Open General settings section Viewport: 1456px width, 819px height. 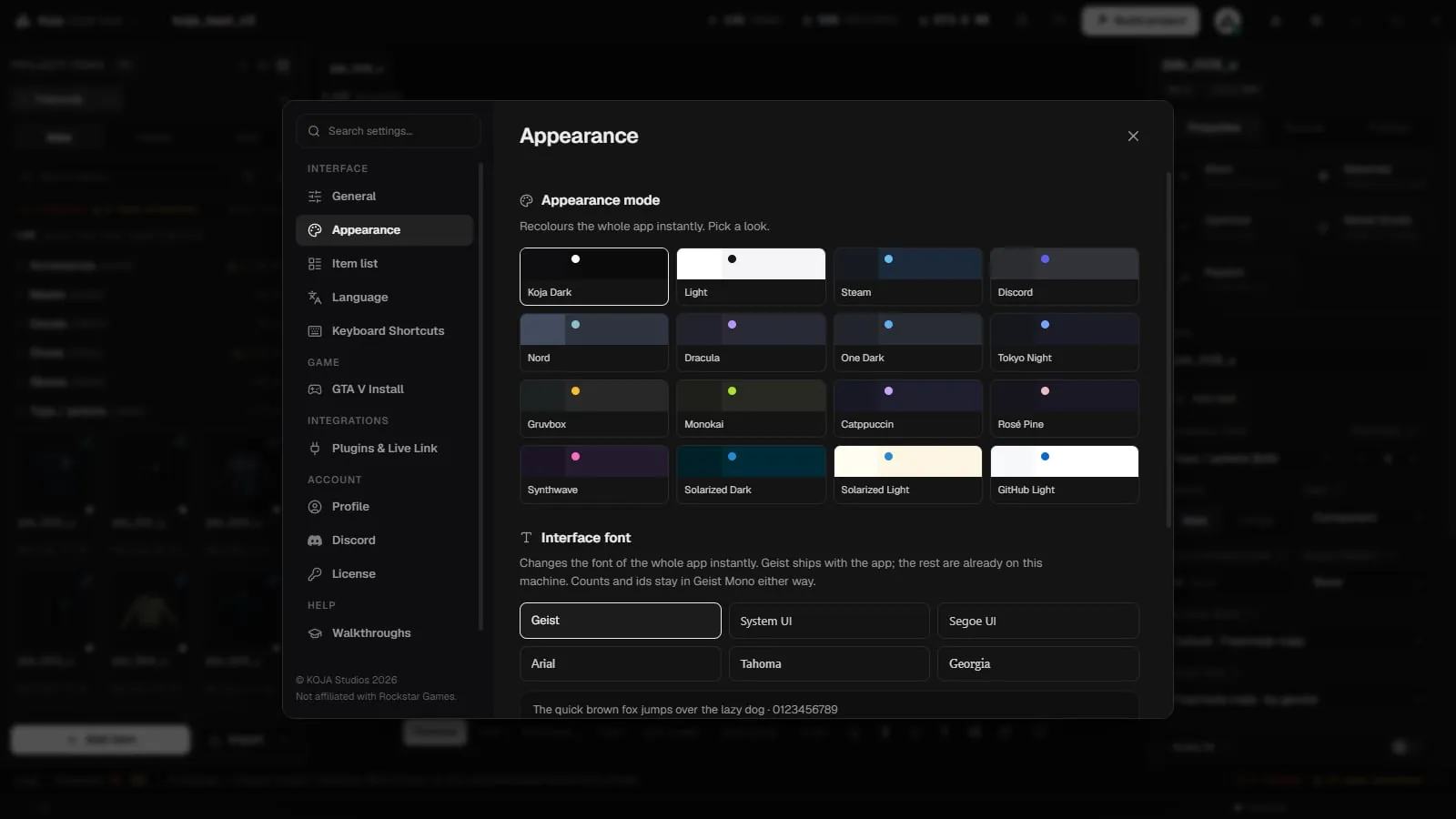[x=384, y=197]
